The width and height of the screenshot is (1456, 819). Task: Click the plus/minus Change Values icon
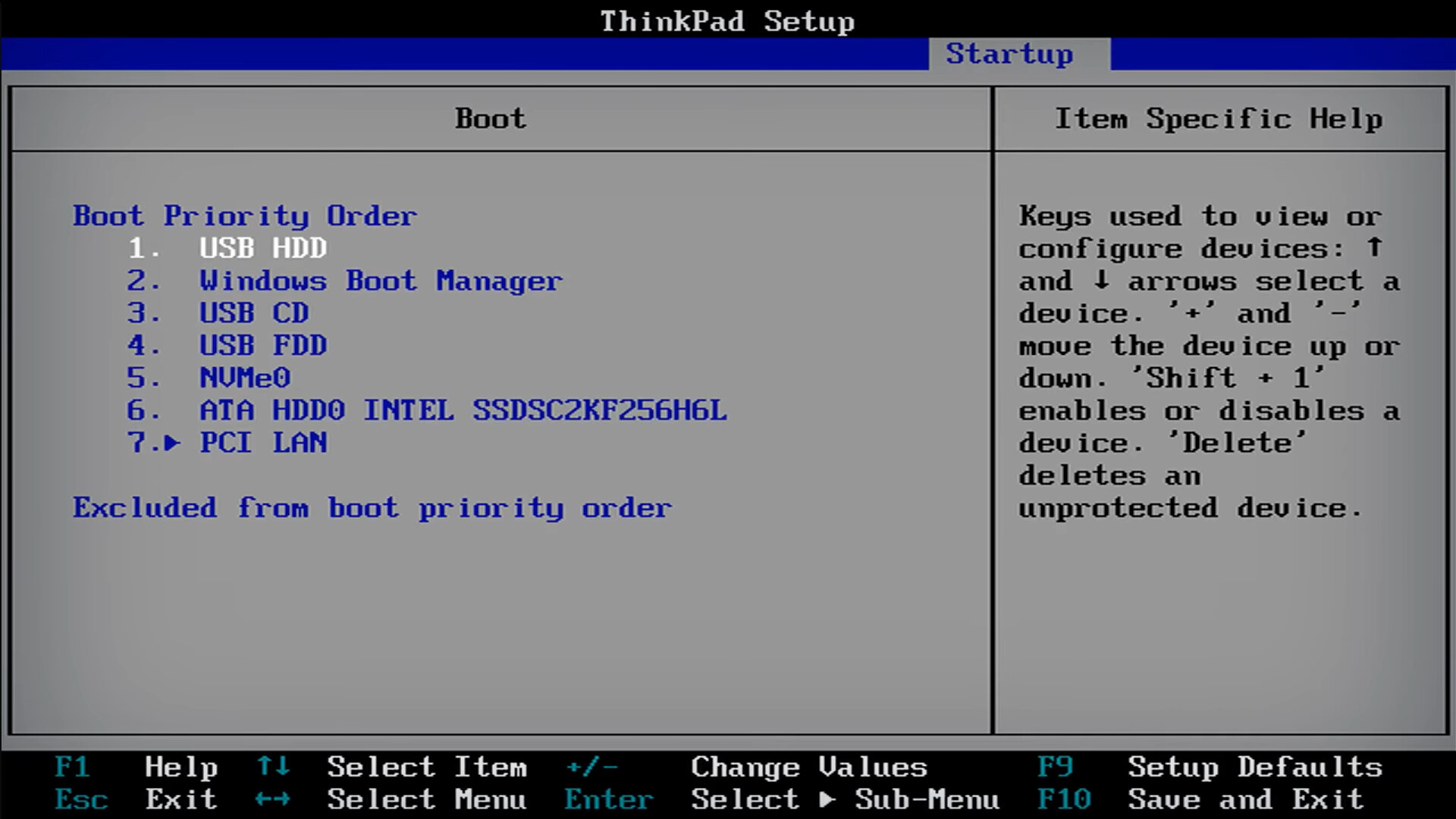click(591, 767)
